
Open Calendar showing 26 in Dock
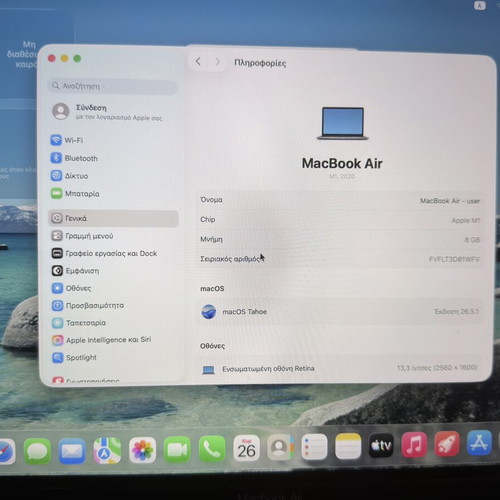point(246,448)
